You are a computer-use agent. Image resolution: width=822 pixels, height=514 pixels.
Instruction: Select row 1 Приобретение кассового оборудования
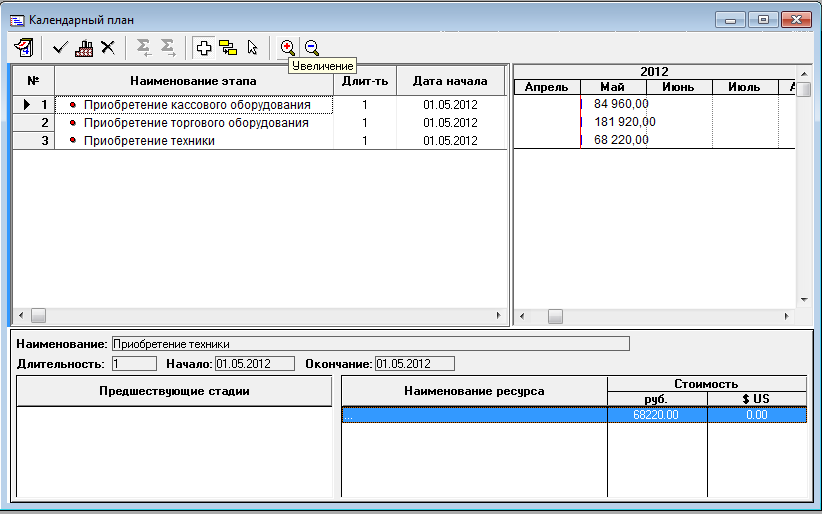click(x=194, y=105)
